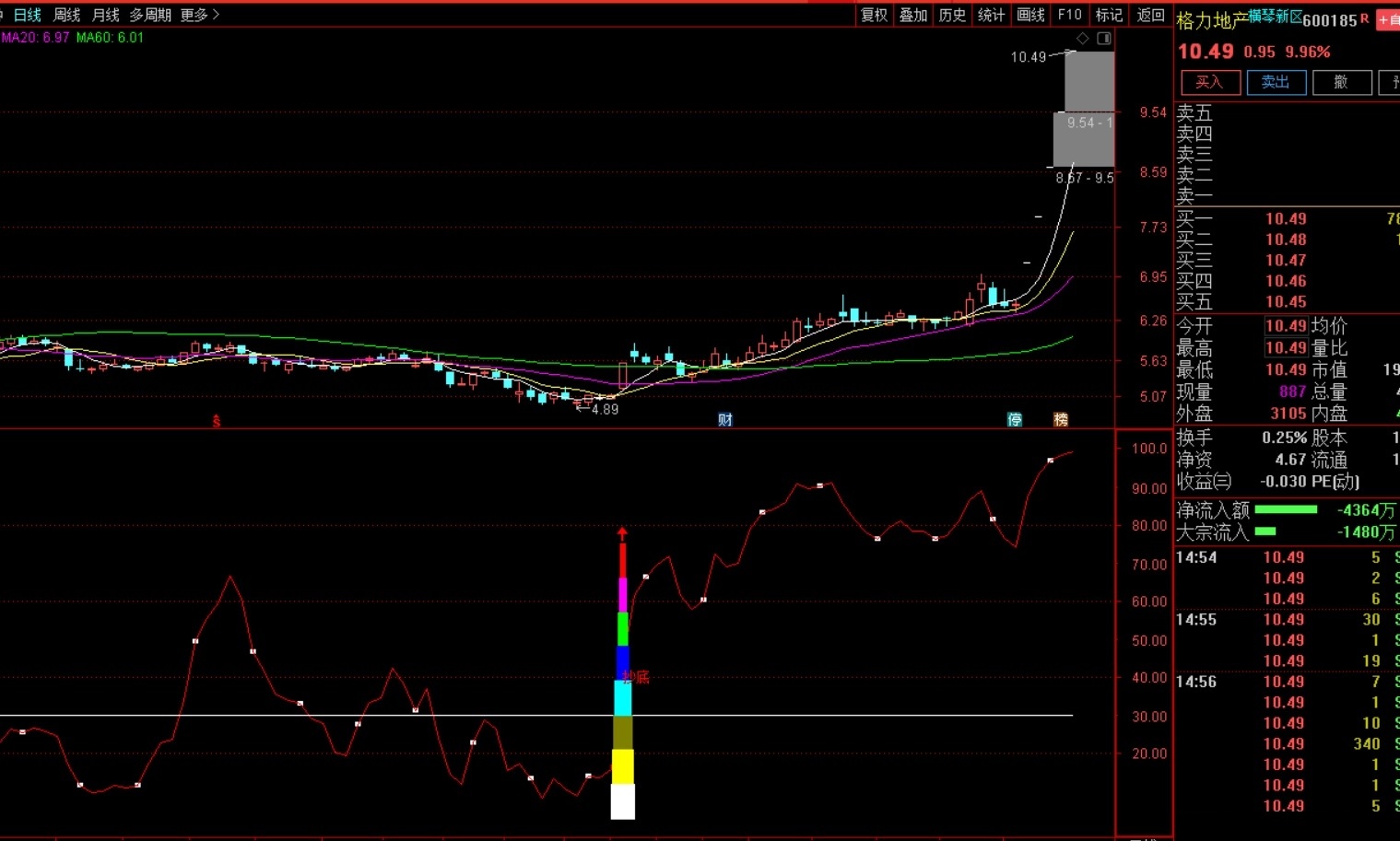Click the 最高 high price value
This screenshot has width=1400, height=841.
[x=1286, y=348]
